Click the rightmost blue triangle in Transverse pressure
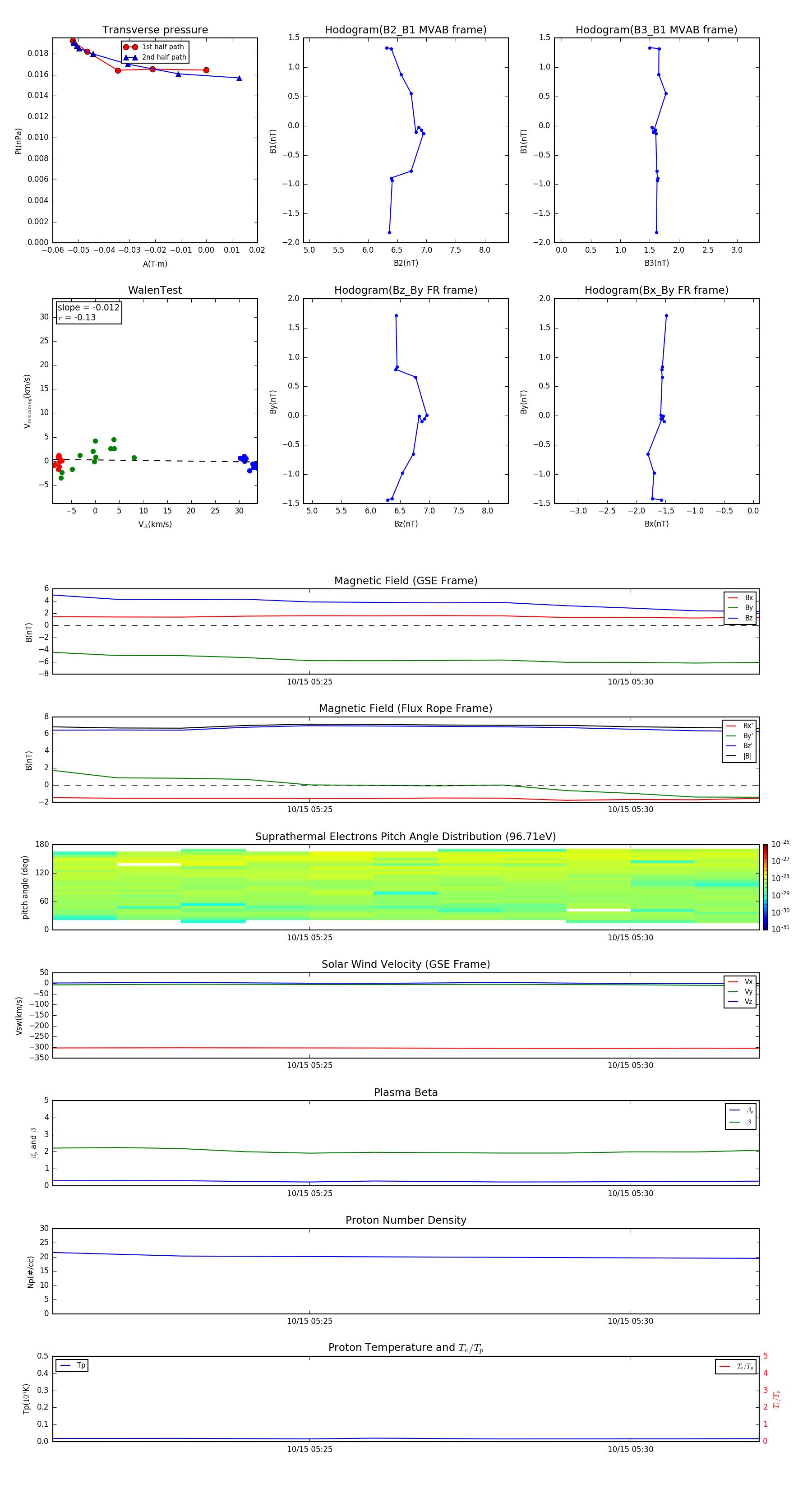This screenshot has height=1489, width=812. point(239,78)
